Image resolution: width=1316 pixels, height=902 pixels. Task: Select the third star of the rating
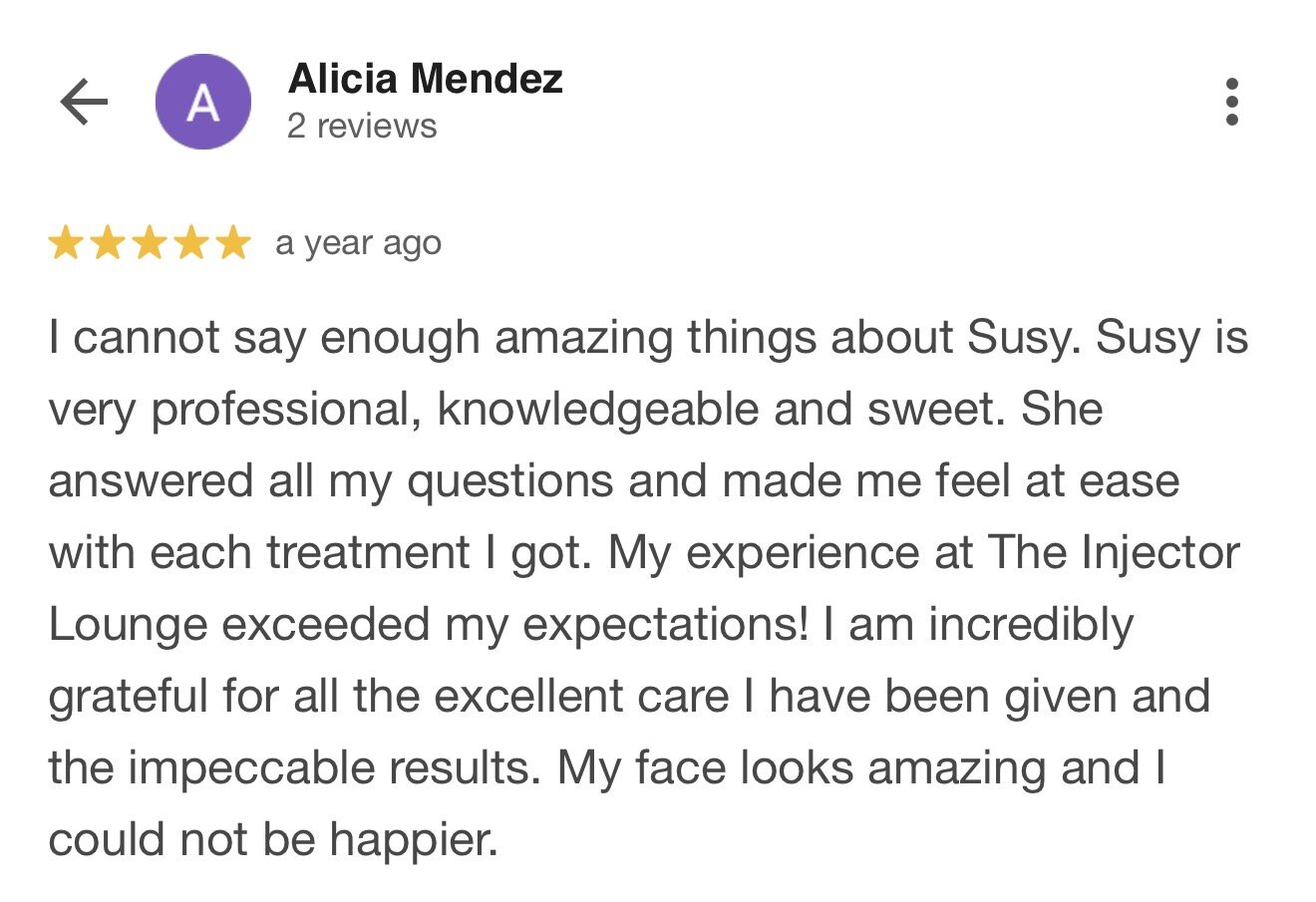[150, 243]
